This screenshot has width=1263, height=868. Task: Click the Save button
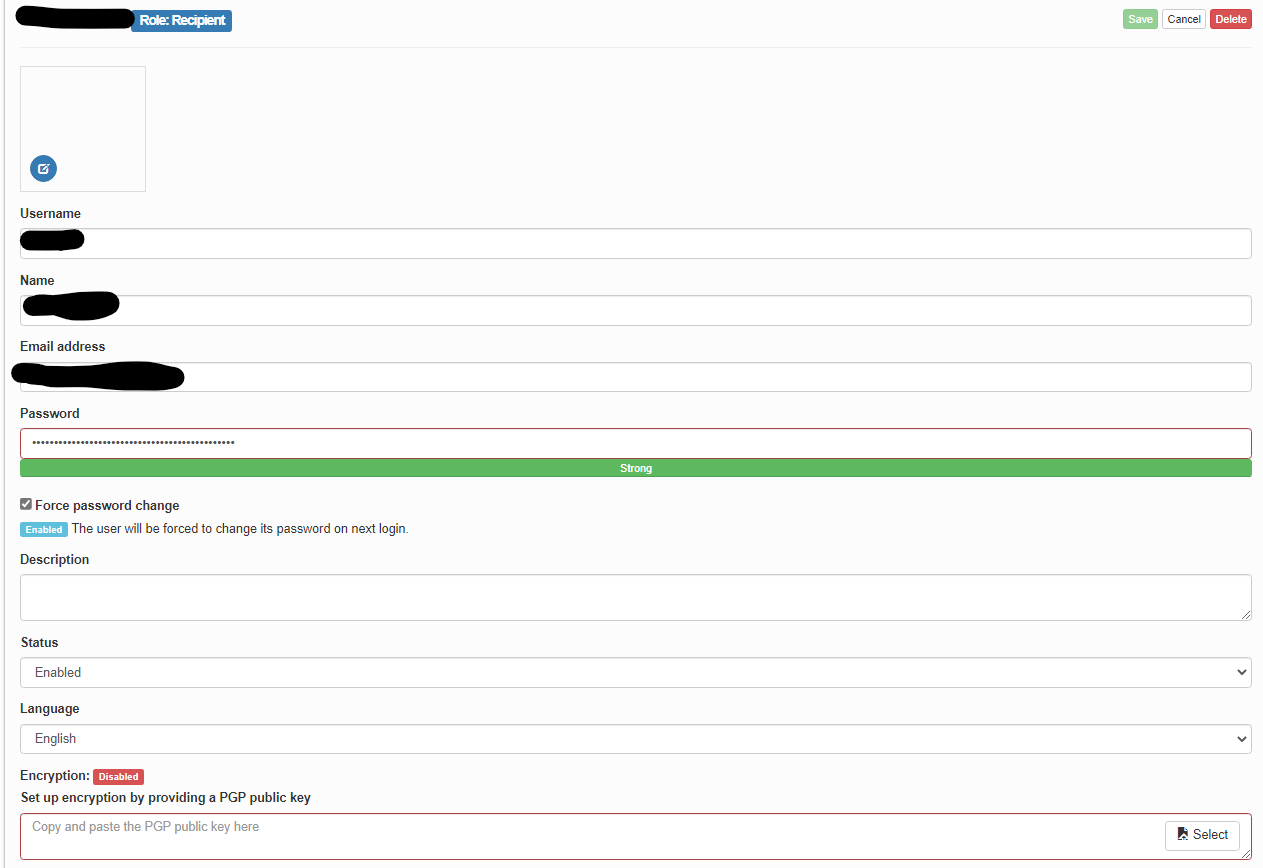(x=1140, y=19)
